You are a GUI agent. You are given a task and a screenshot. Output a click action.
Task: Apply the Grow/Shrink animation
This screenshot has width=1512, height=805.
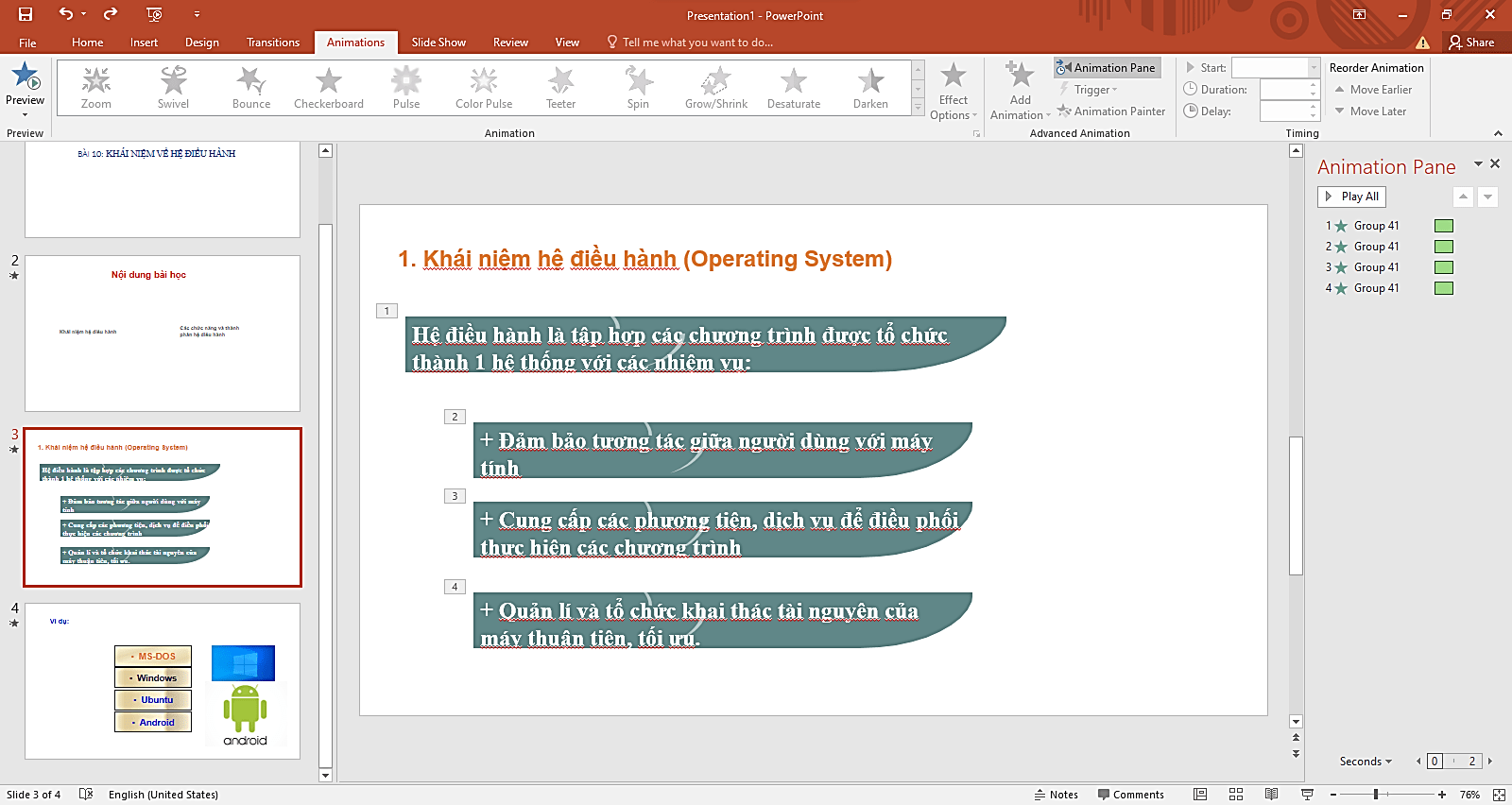[715, 88]
